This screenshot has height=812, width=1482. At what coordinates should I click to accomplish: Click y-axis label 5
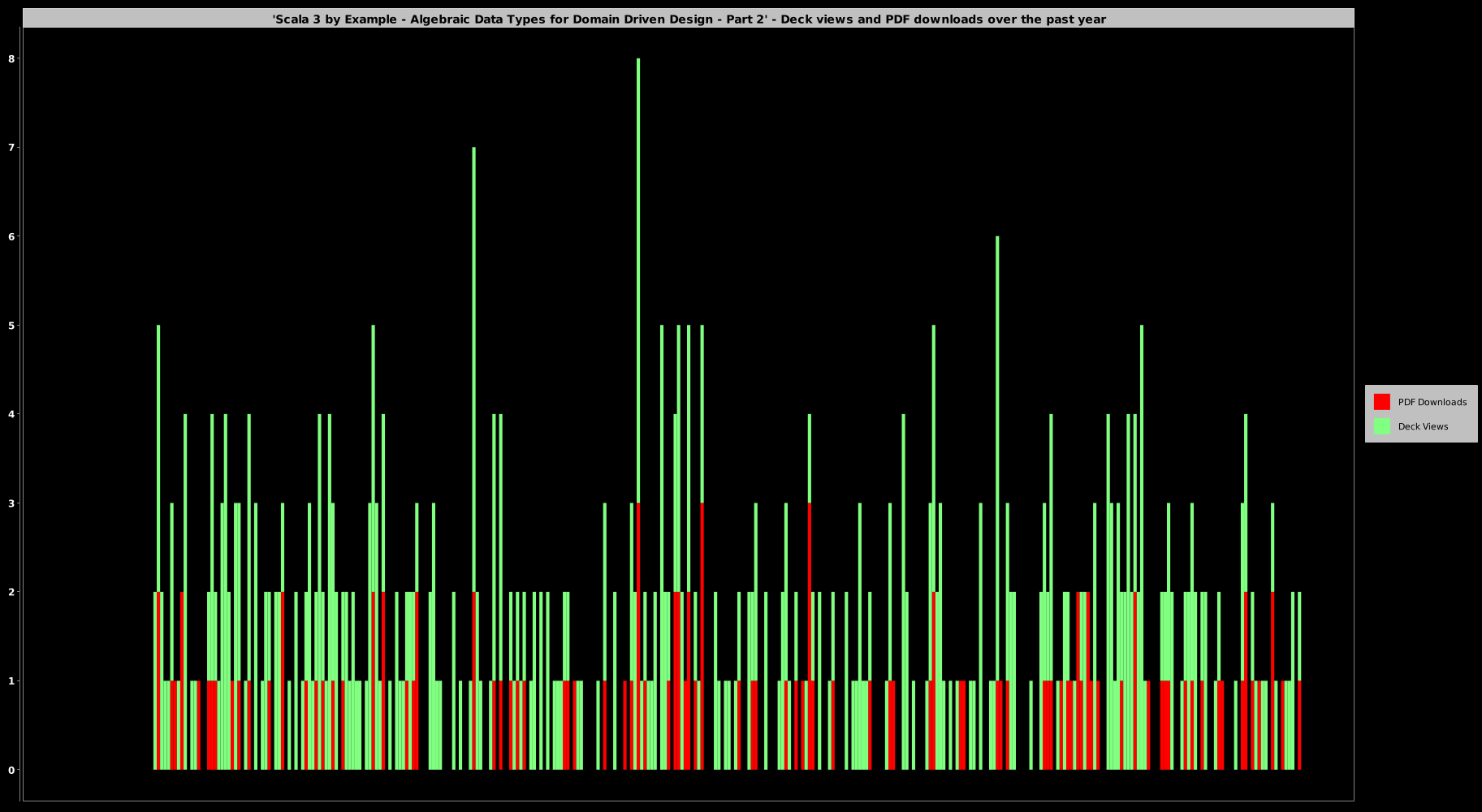coord(11,326)
